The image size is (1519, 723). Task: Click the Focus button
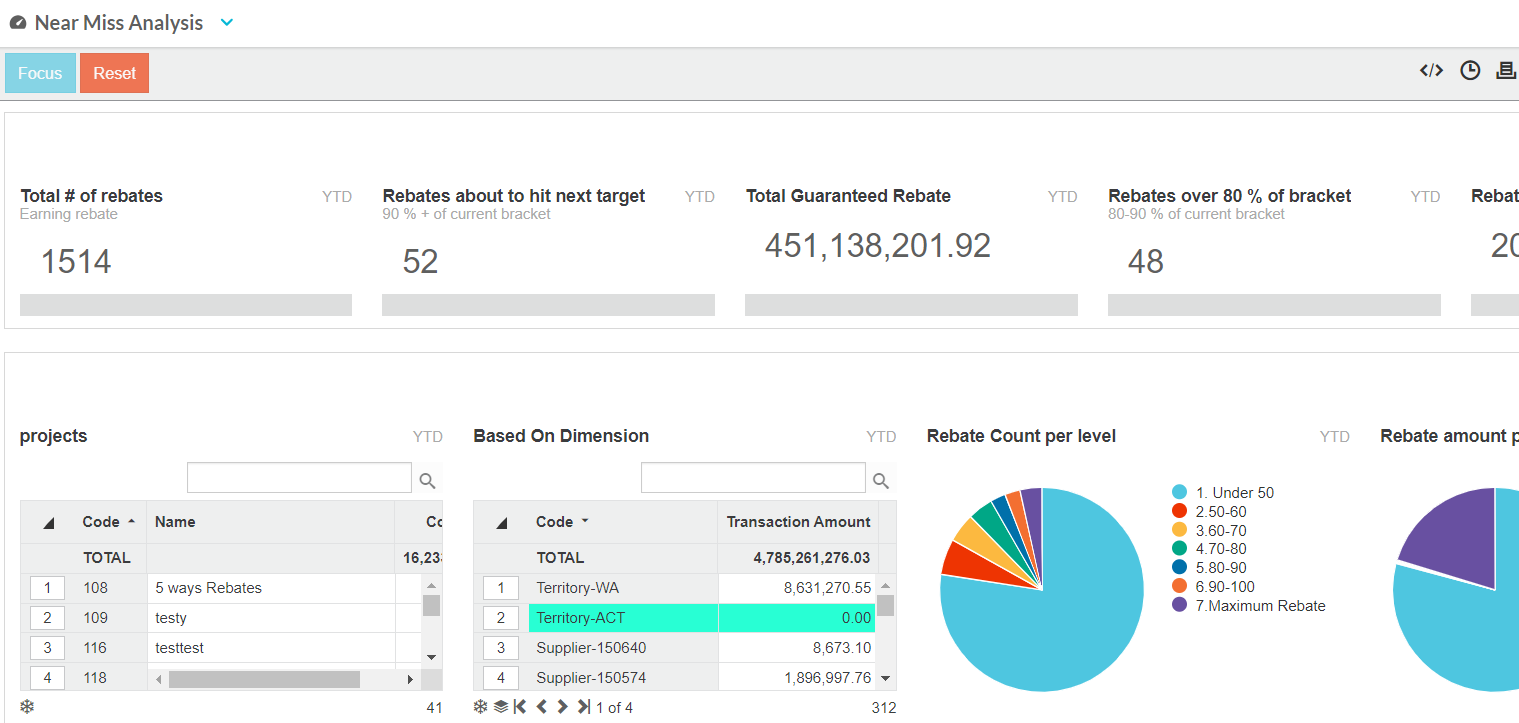(x=40, y=73)
